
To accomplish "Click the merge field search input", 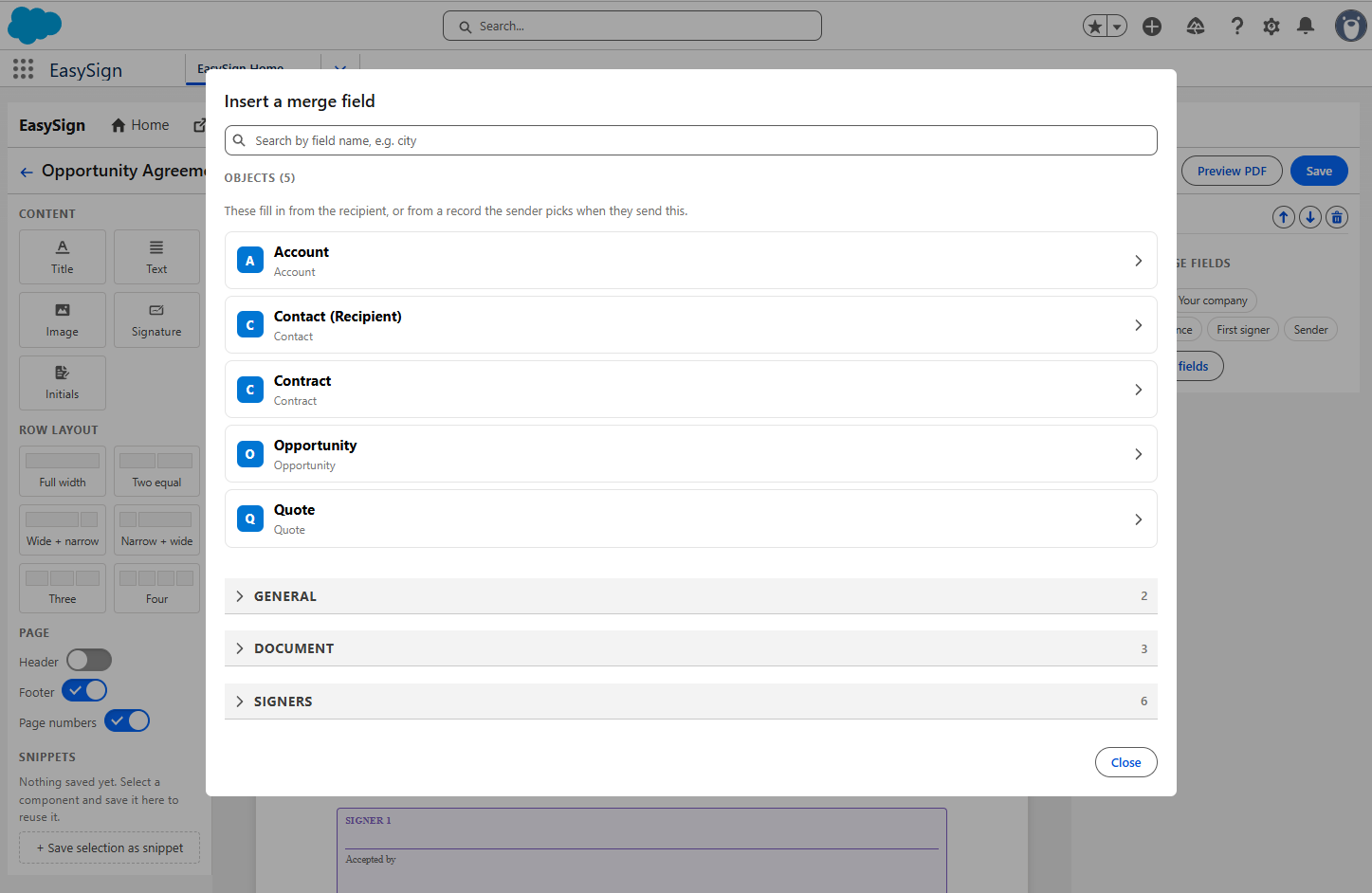I will (x=690, y=140).
